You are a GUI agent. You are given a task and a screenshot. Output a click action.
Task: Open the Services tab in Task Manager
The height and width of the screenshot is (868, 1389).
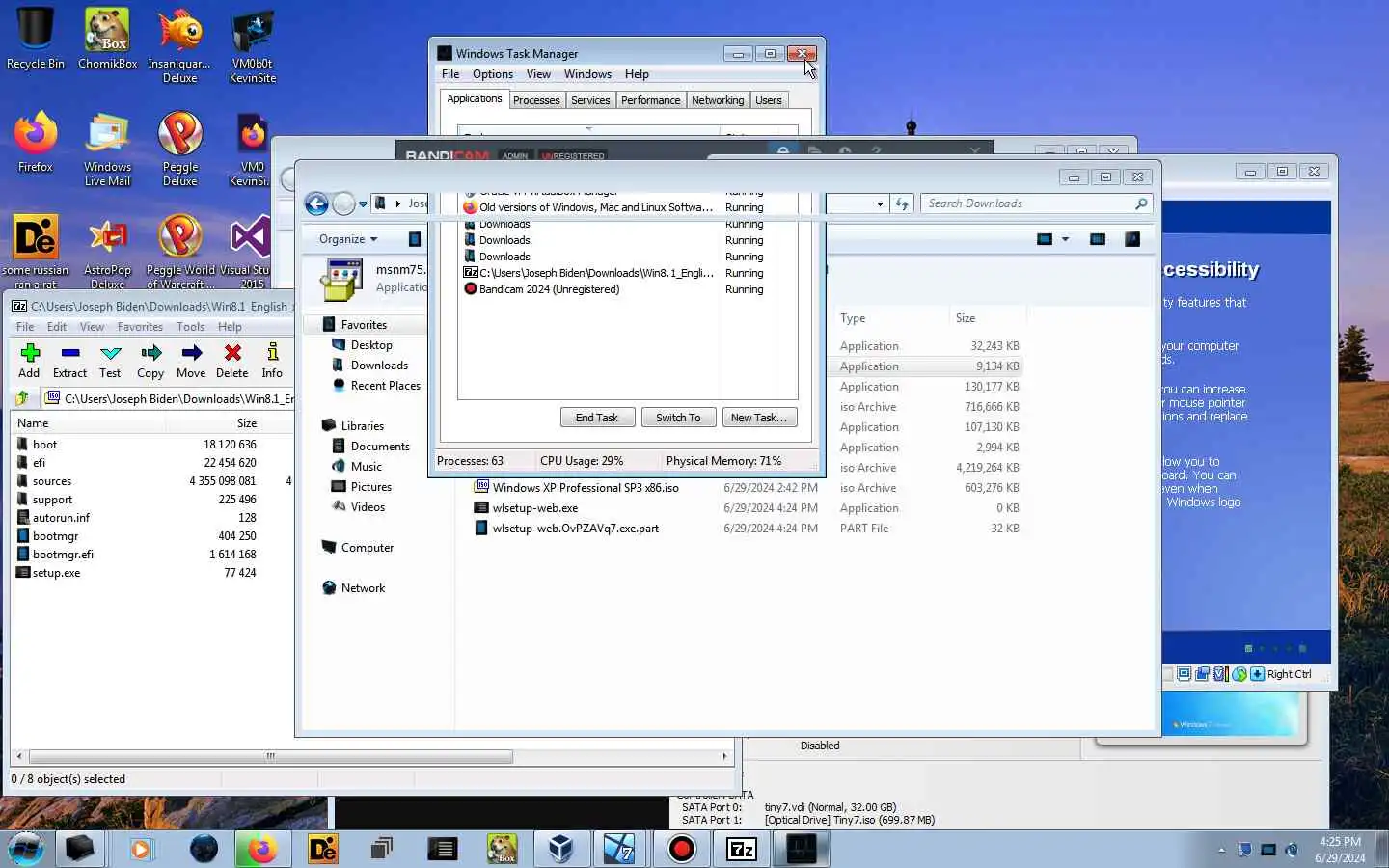pos(590,100)
